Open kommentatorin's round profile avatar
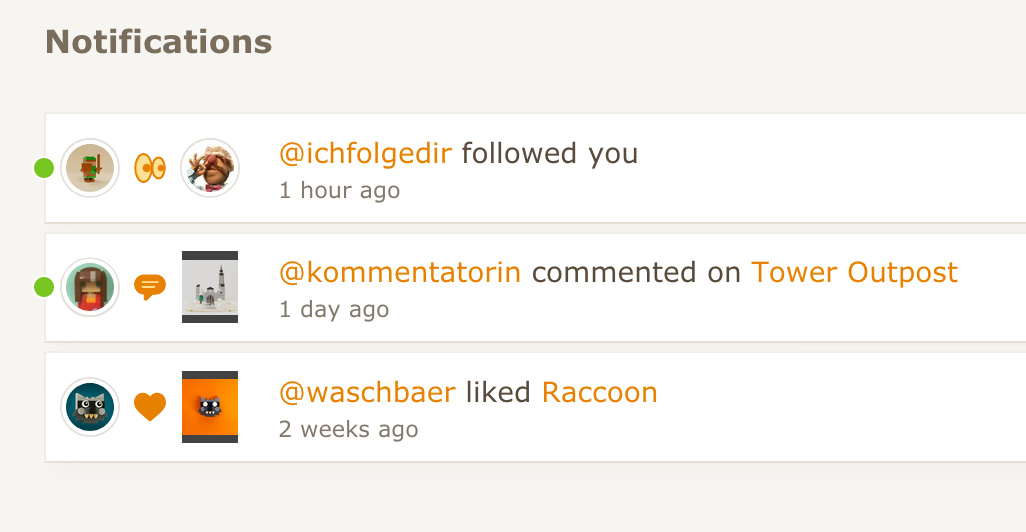The height and width of the screenshot is (532, 1026). click(x=90, y=287)
